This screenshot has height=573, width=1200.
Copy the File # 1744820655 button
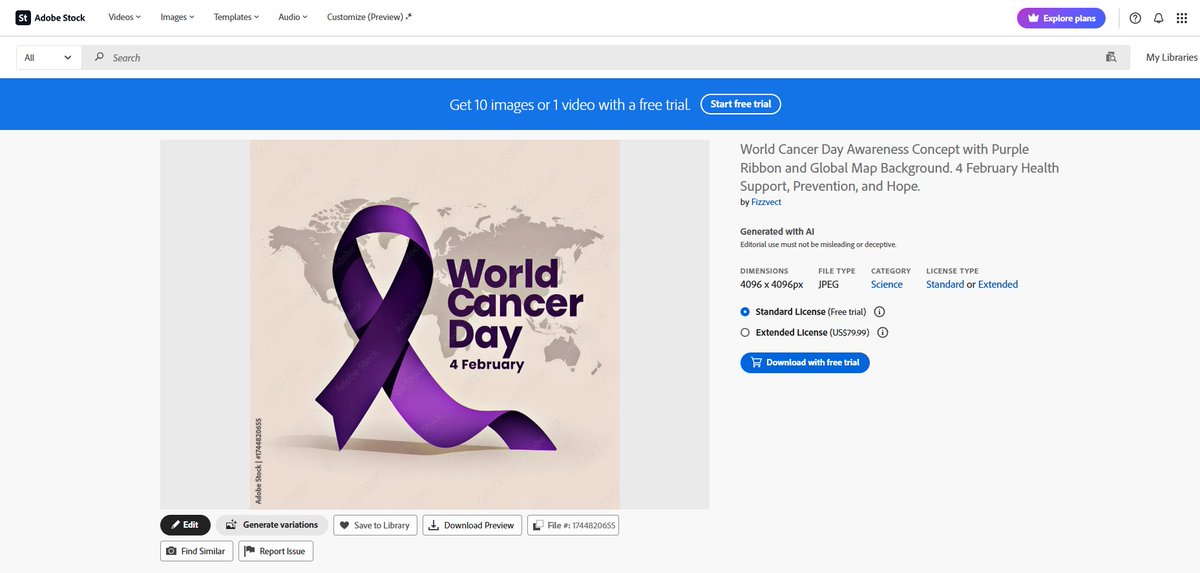[573, 525]
